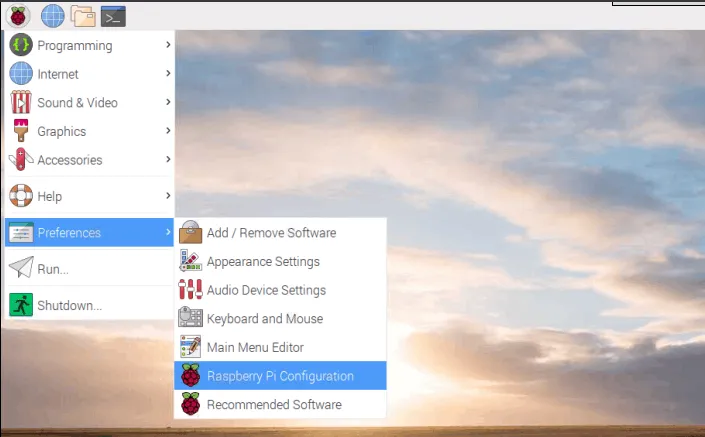The height and width of the screenshot is (437, 705).
Task: Click the Appearance Settings icon
Action: point(190,262)
